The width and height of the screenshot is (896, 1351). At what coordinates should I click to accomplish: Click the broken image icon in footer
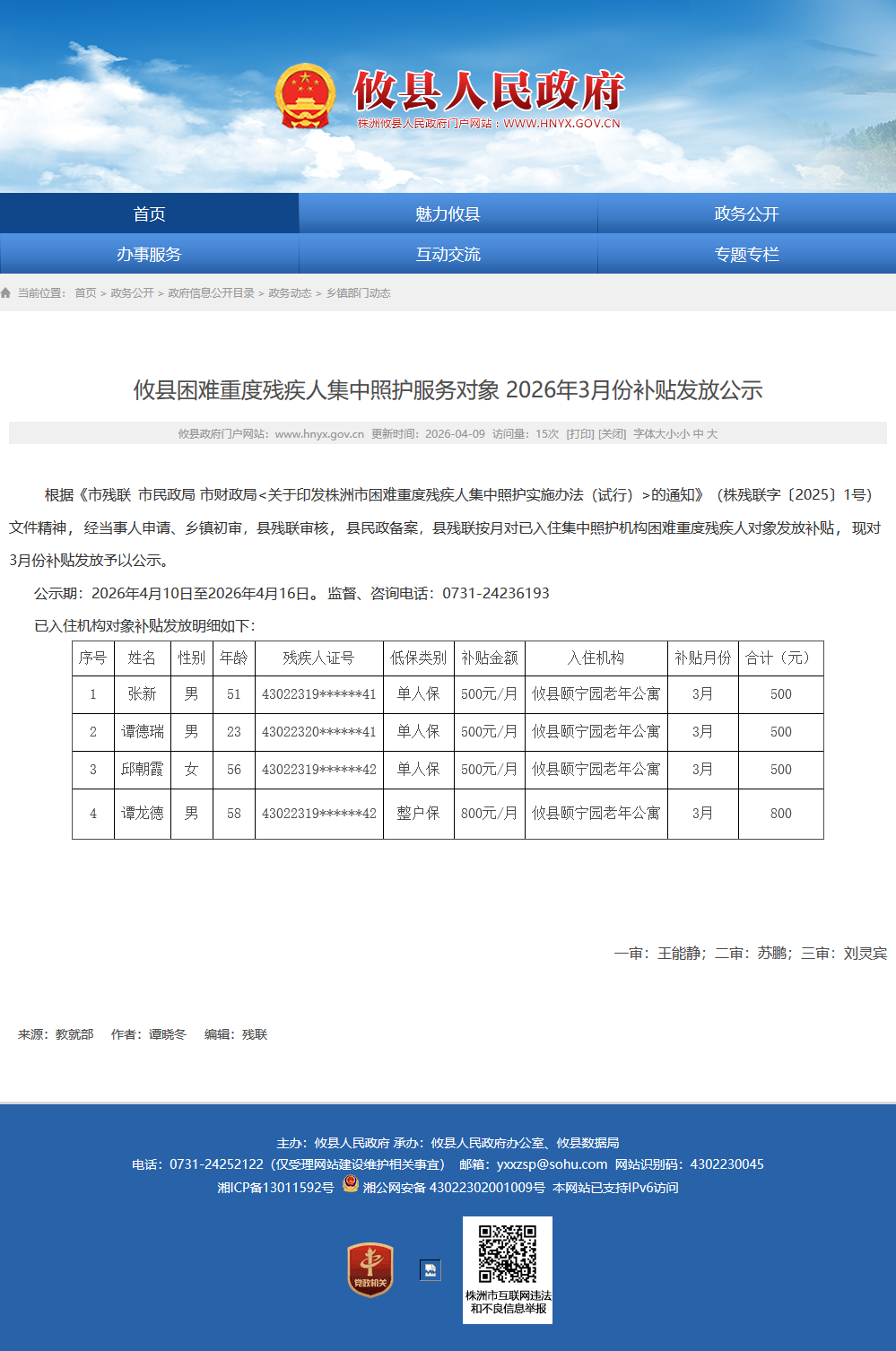(431, 1270)
